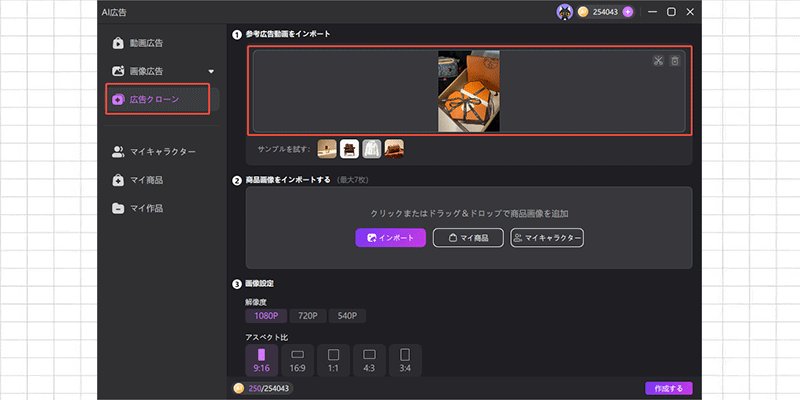Click the coin icon in the bottom bar
Image resolution: width=800 pixels, height=400 pixels.
point(239,388)
